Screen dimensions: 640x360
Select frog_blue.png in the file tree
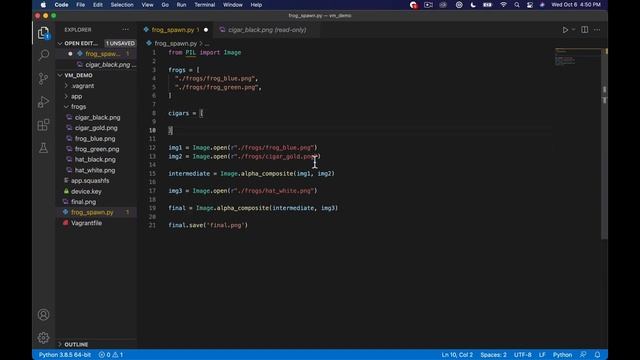tap(96, 139)
